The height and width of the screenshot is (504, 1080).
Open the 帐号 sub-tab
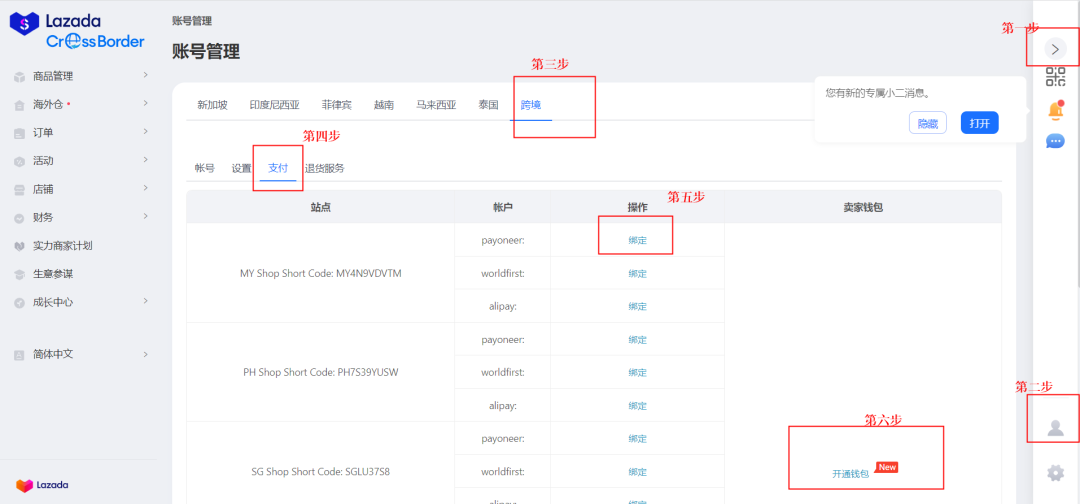pyautogui.click(x=205, y=168)
